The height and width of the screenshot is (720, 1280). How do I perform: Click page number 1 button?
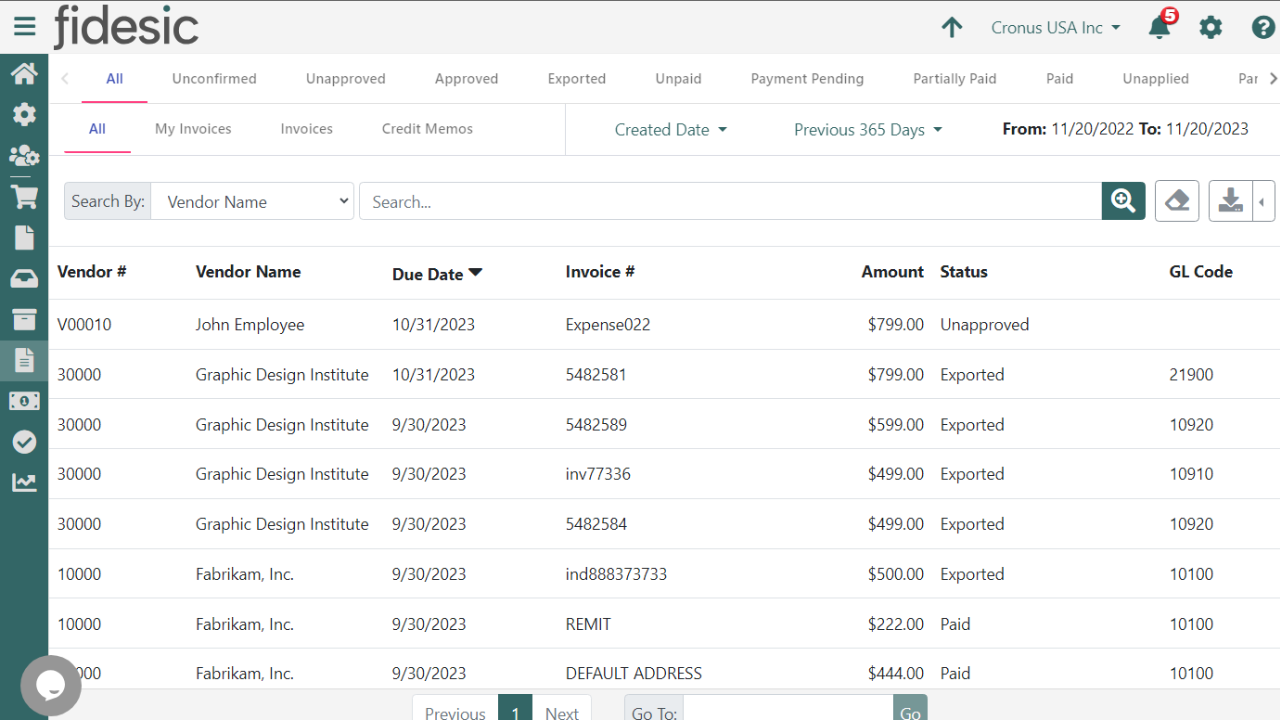(x=515, y=708)
